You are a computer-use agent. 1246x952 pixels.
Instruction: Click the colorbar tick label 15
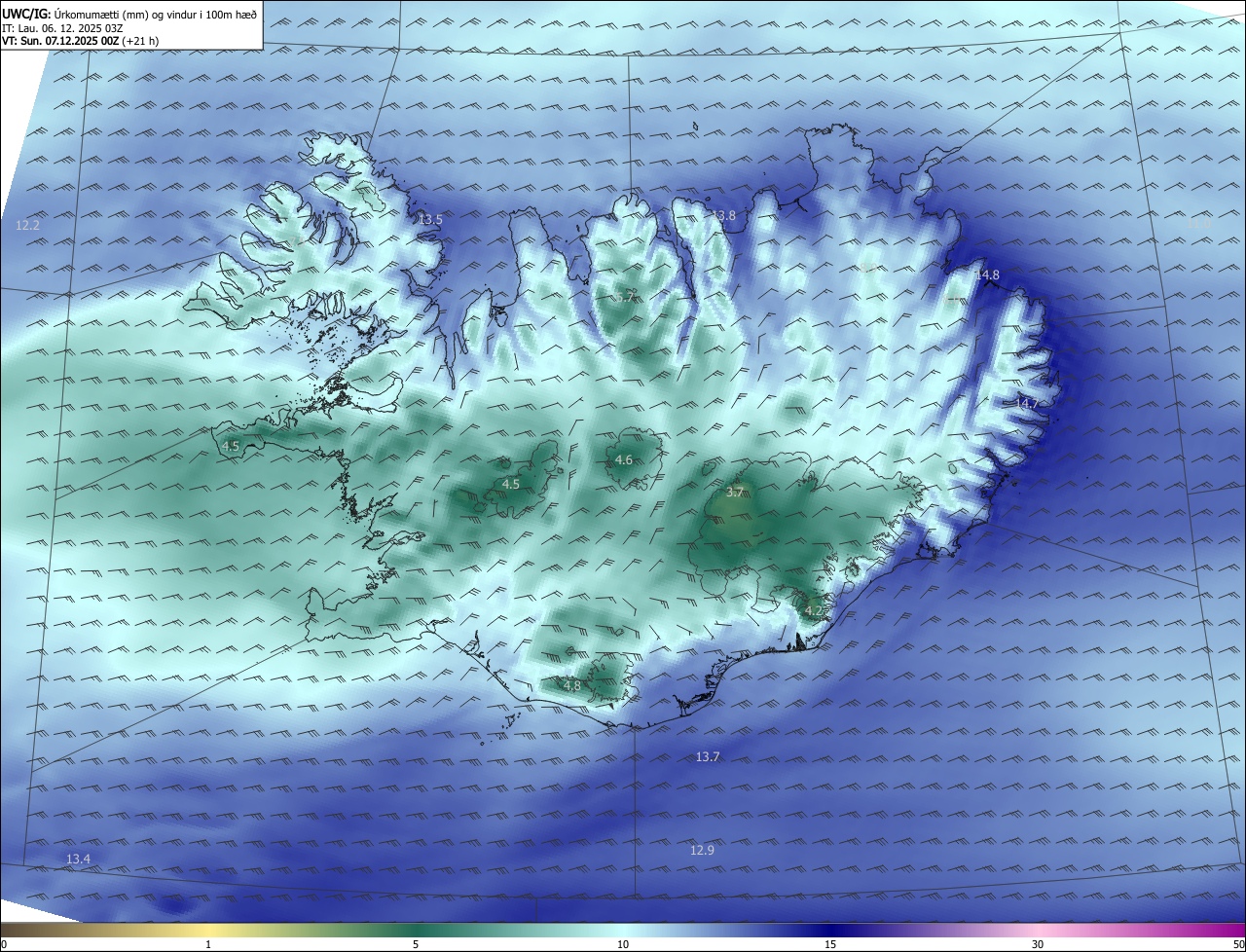click(830, 944)
